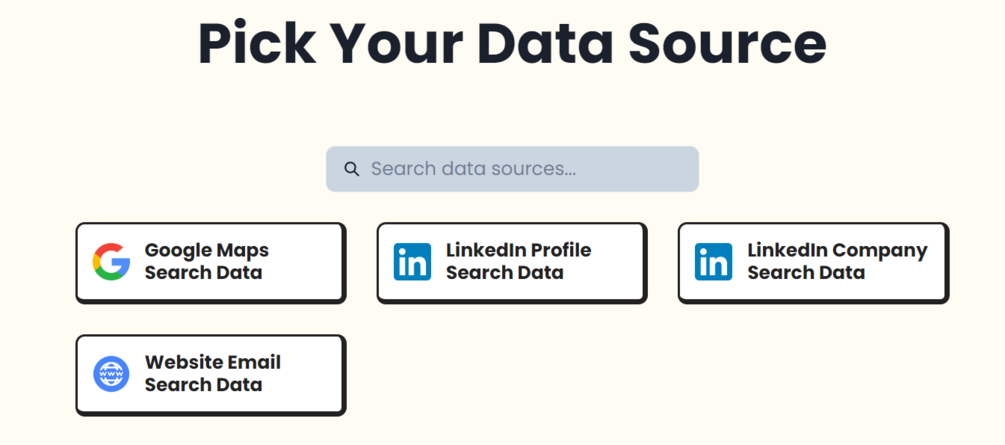The height and width of the screenshot is (445, 1005).
Task: Click "Search Data" text under Website Email
Action: [x=203, y=385]
